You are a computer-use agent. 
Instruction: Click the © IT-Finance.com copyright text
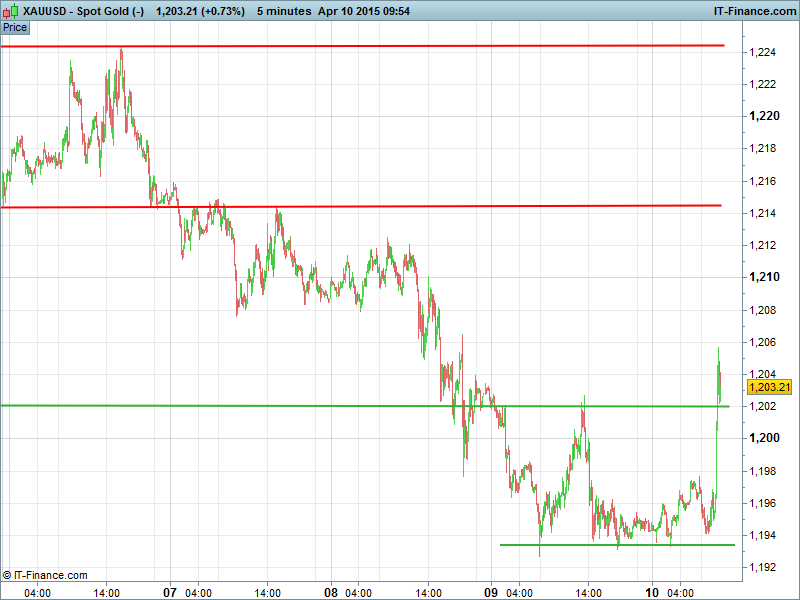pos(45,575)
